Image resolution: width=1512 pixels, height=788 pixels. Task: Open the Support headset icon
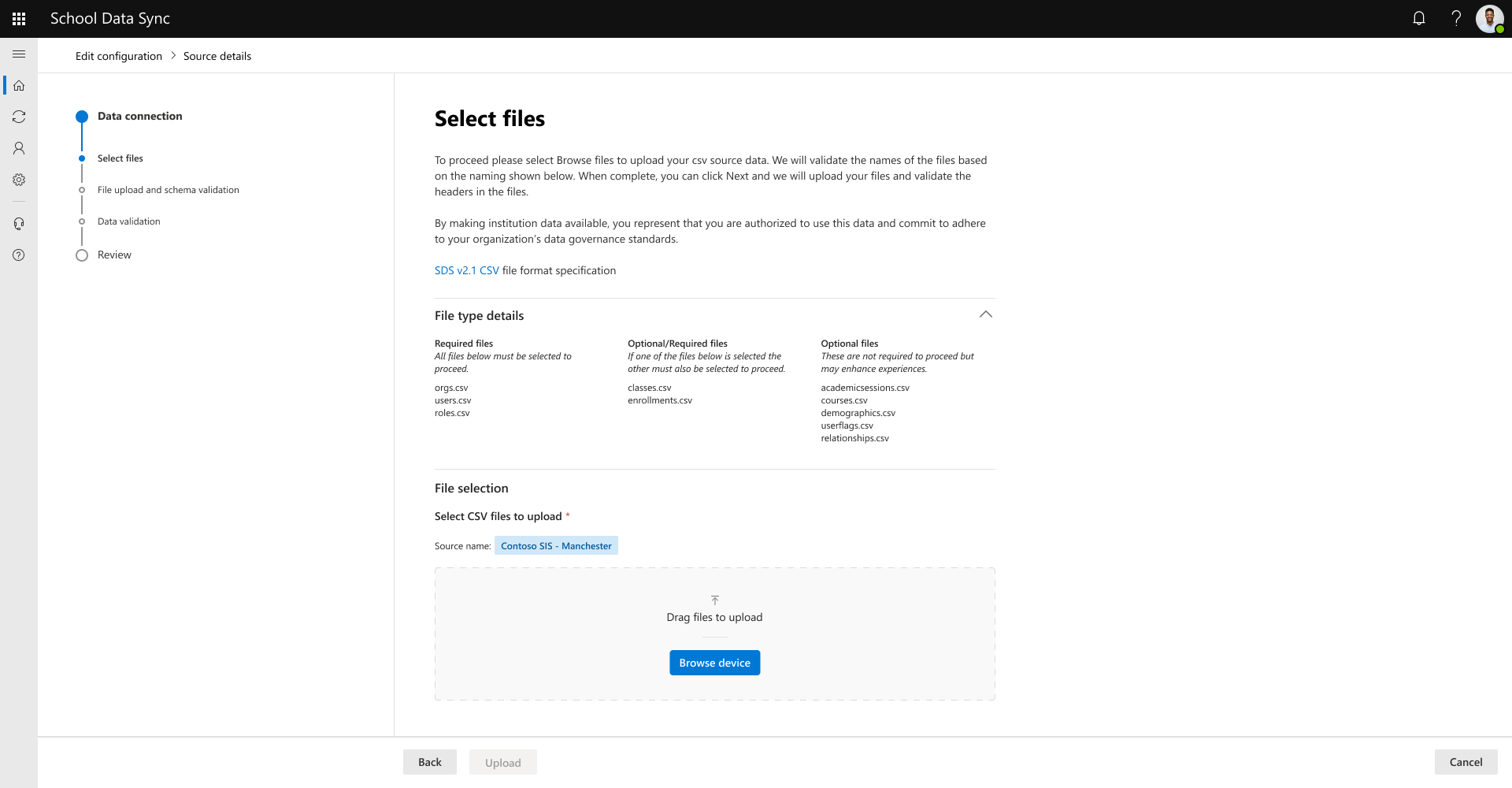point(19,224)
